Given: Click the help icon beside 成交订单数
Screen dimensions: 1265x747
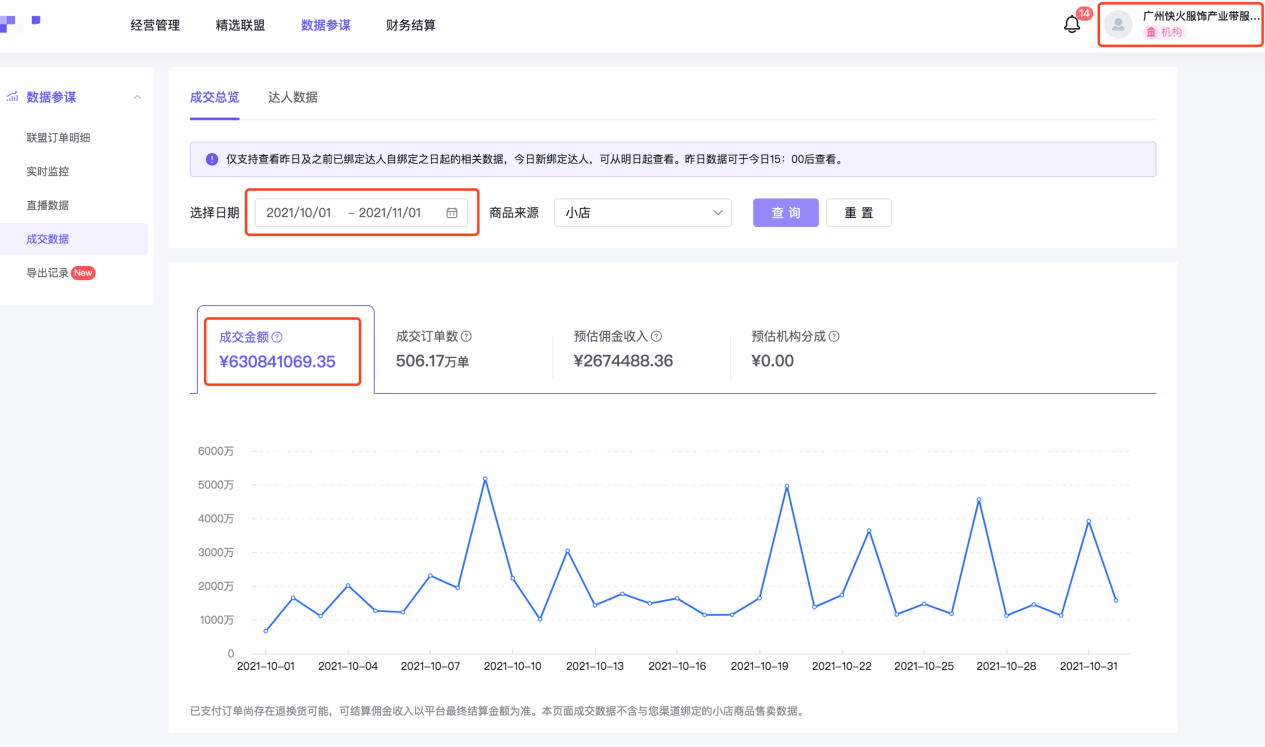Looking at the screenshot, I should click(466, 337).
